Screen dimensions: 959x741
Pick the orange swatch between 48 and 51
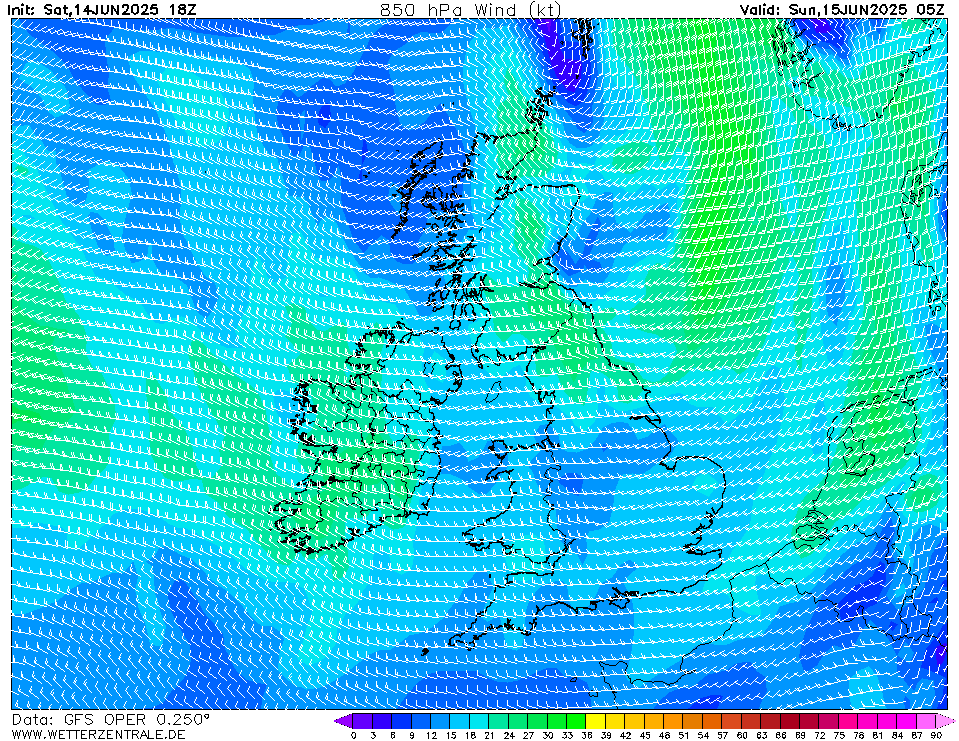pyautogui.click(x=674, y=721)
